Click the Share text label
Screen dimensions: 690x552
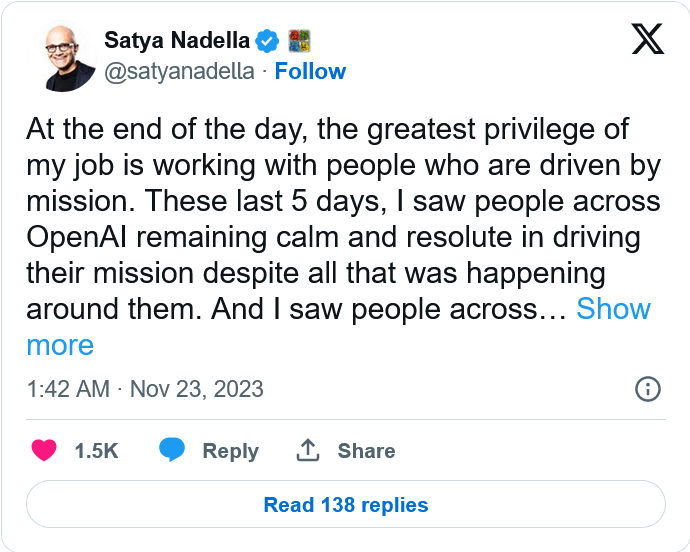tap(366, 451)
